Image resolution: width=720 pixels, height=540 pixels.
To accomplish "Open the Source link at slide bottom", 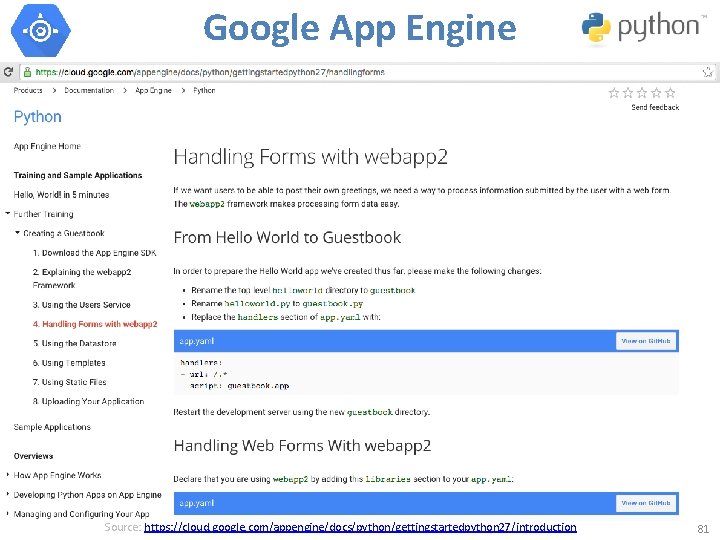I will 360,527.
